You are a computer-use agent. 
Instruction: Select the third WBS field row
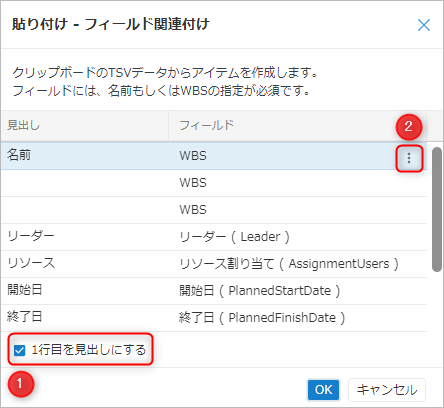tap(214, 210)
